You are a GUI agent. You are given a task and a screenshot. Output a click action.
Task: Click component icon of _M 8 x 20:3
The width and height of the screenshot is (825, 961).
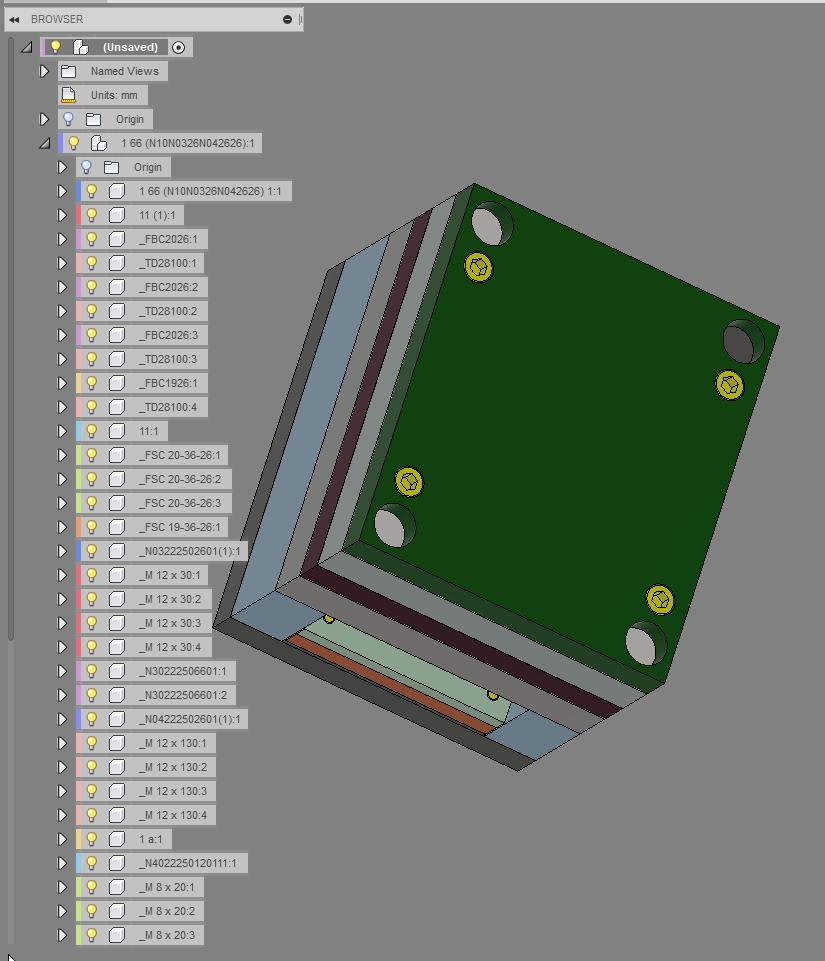click(117, 935)
